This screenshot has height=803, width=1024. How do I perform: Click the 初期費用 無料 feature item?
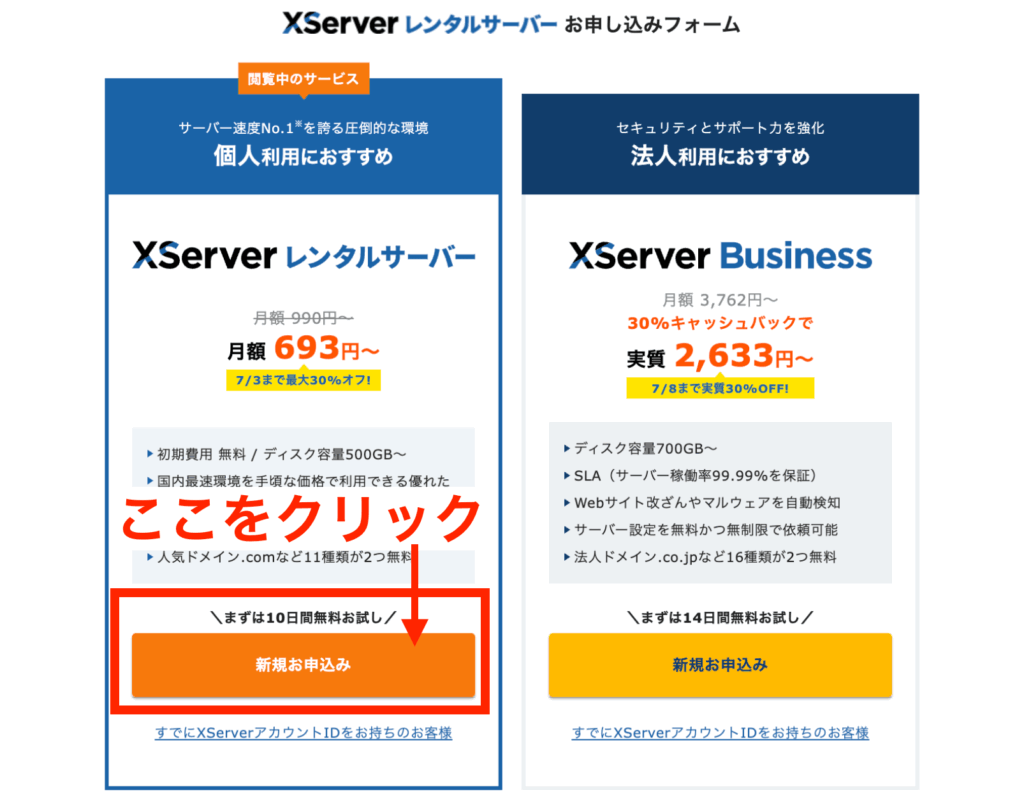coord(276,454)
